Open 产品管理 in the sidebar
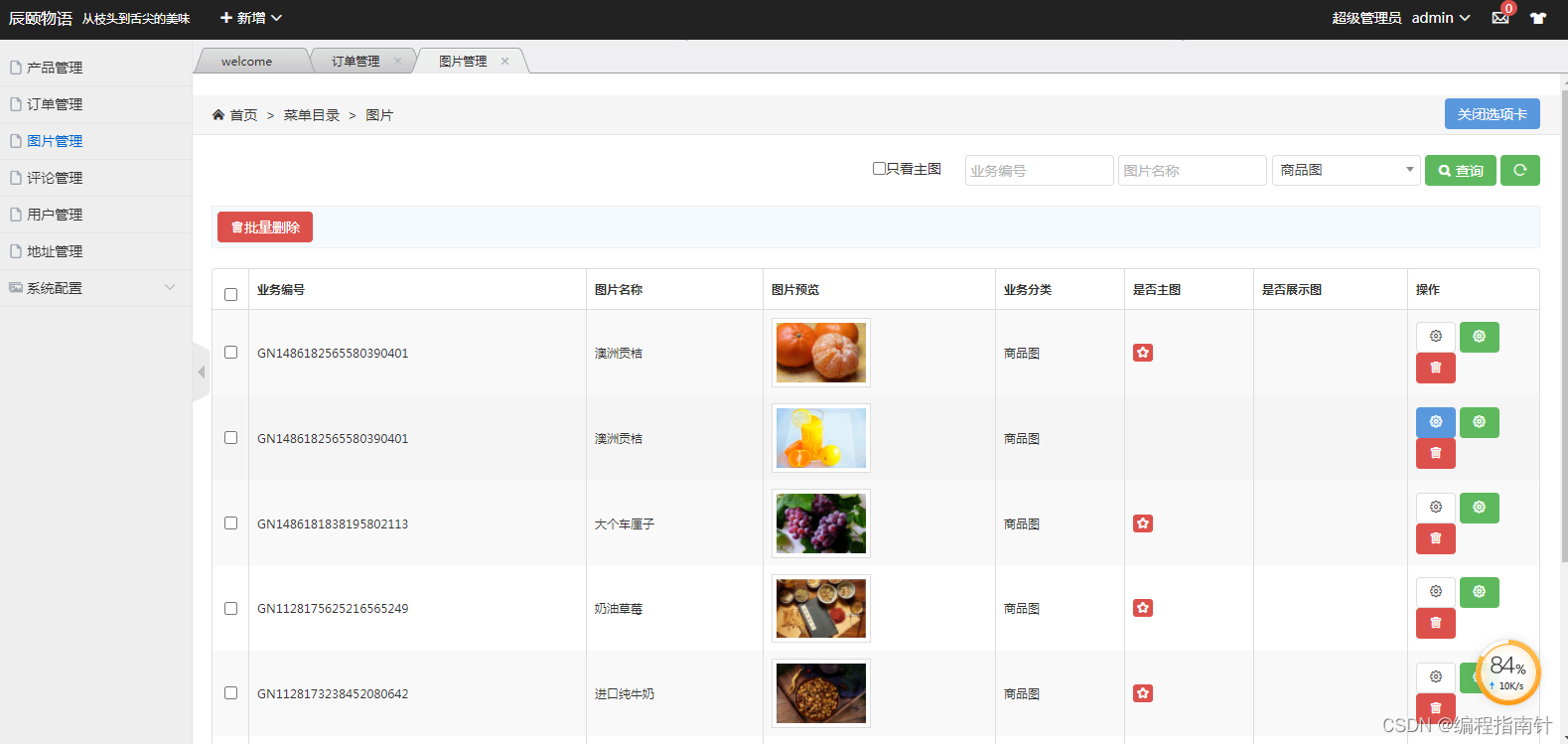Image resolution: width=1568 pixels, height=744 pixels. point(95,68)
